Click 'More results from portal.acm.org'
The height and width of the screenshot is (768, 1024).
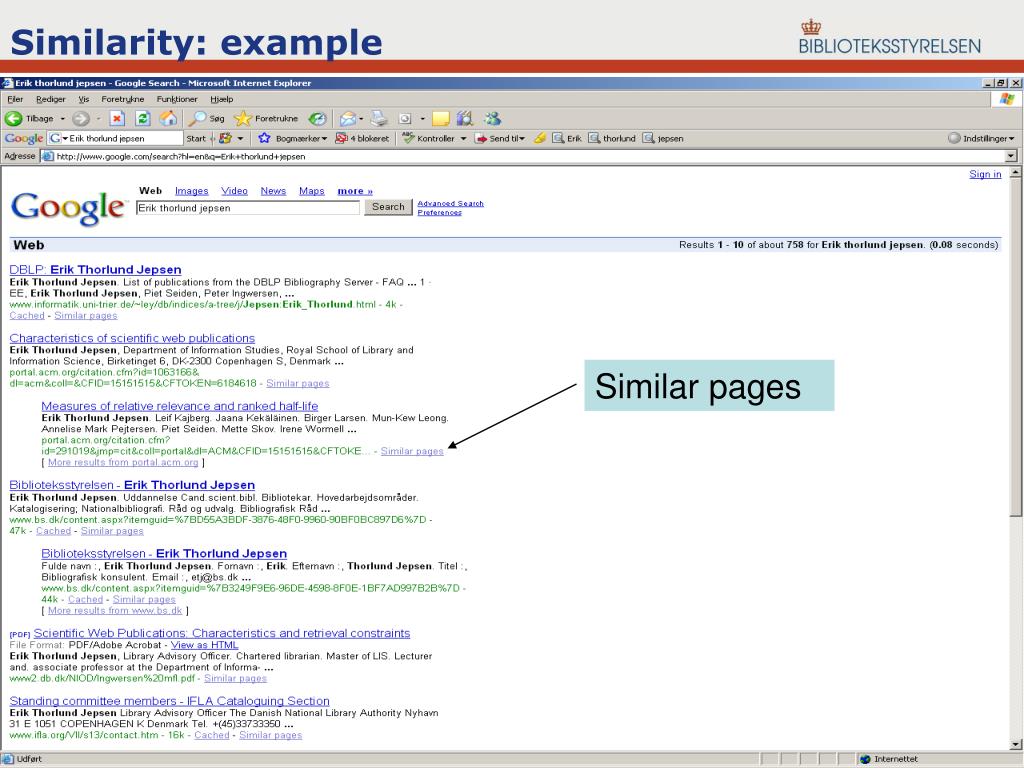coord(123,462)
